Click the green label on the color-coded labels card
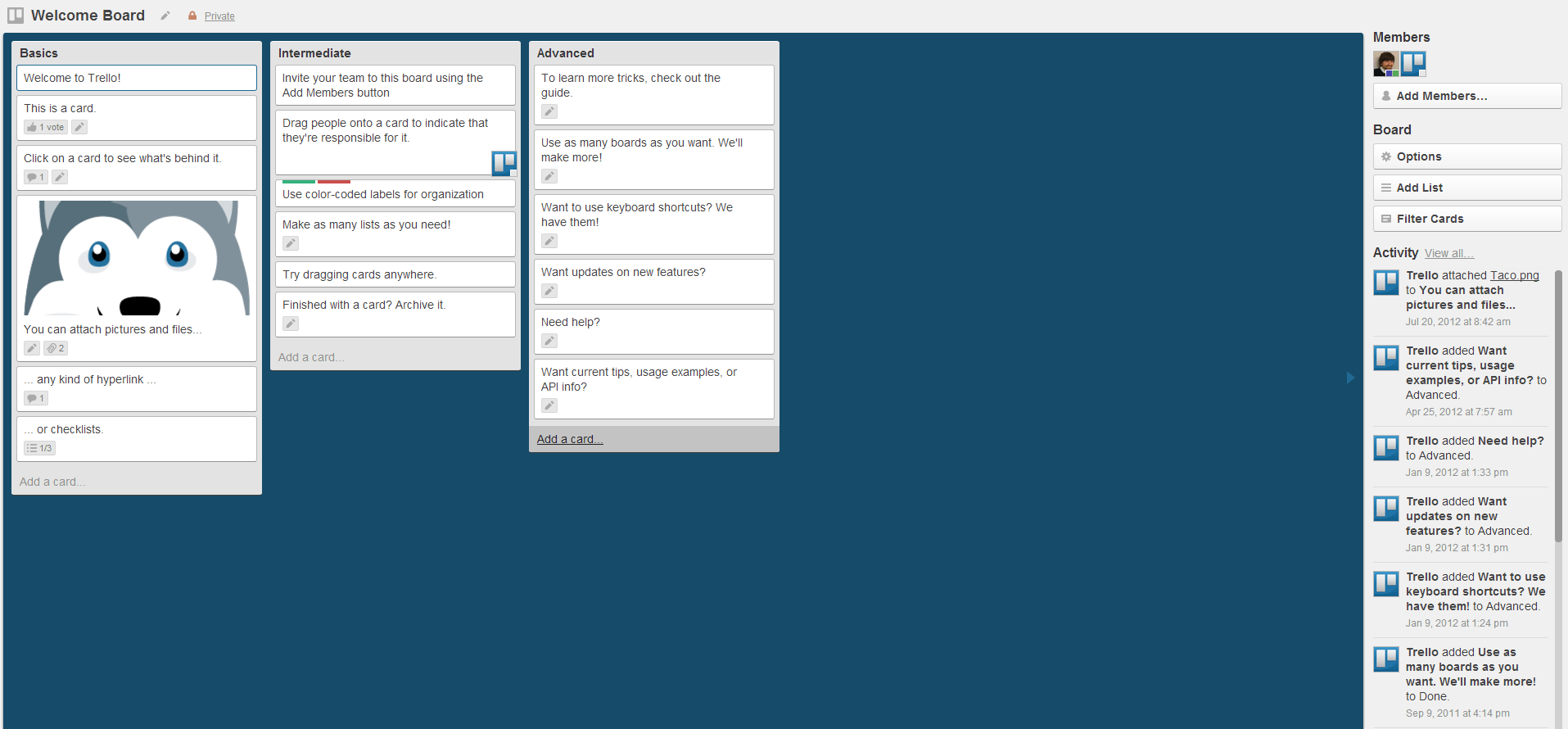The width and height of the screenshot is (1568, 729). point(299,181)
